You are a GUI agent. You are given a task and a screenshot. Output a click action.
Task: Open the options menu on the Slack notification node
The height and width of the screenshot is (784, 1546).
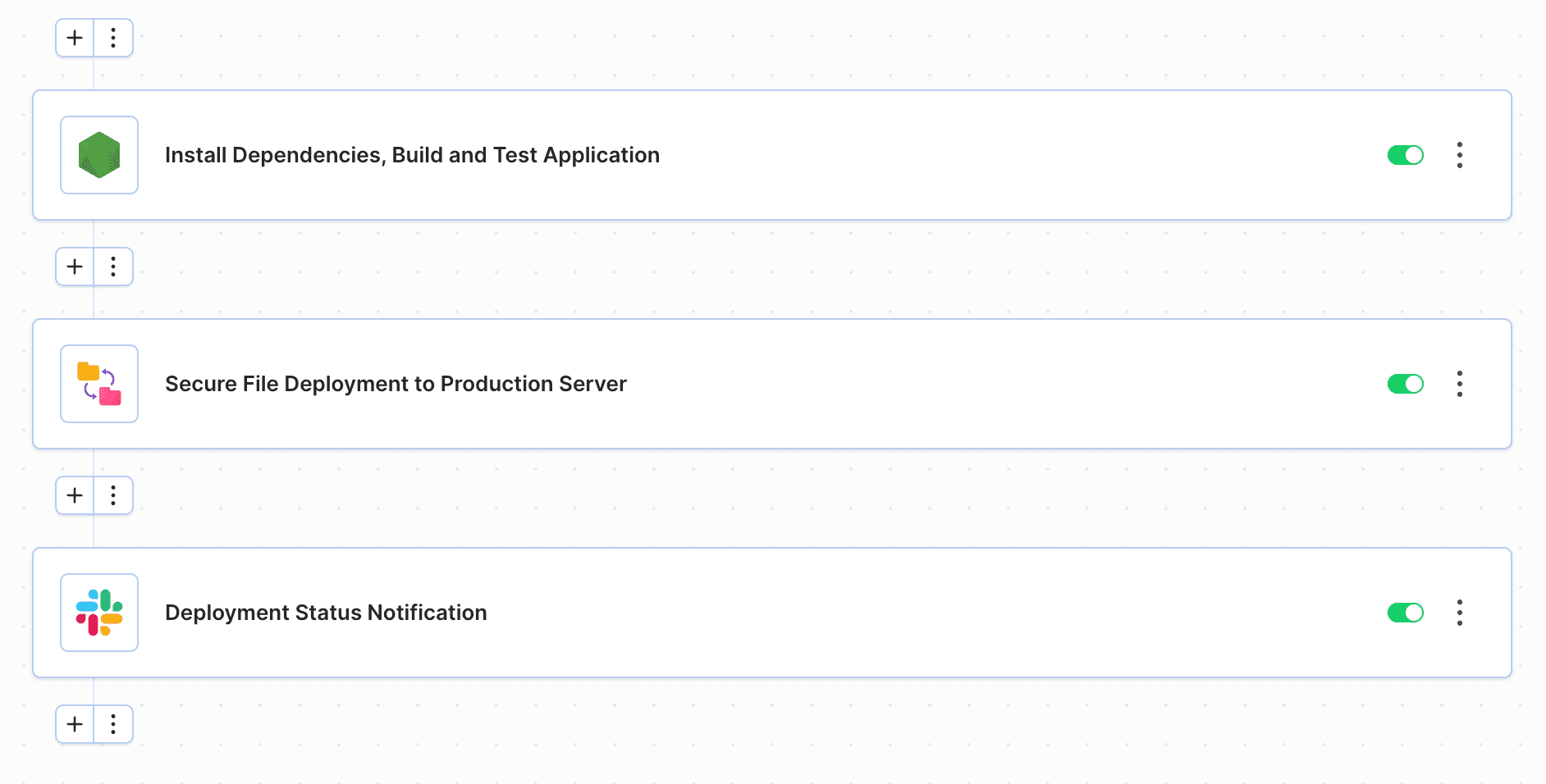1460,613
